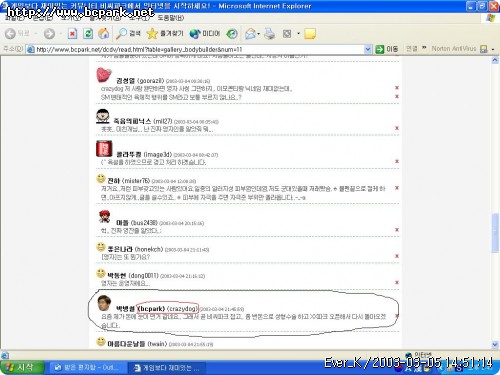Expand the Links (연결) toolbar chevron

pyautogui.click(x=424, y=48)
